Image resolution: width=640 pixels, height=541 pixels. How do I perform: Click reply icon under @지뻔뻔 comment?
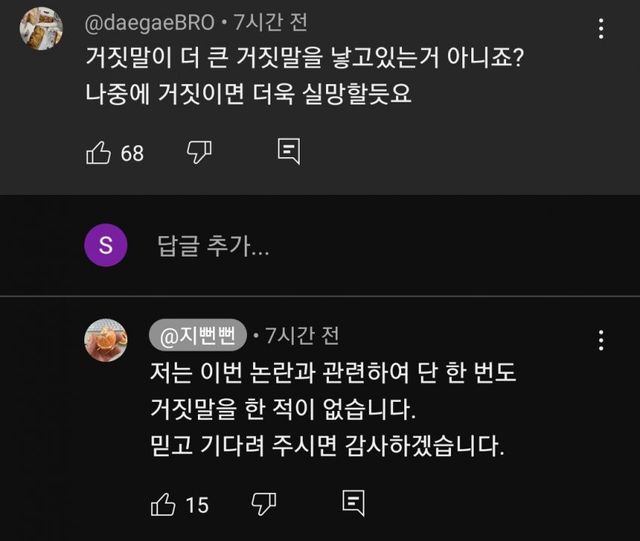[352, 504]
